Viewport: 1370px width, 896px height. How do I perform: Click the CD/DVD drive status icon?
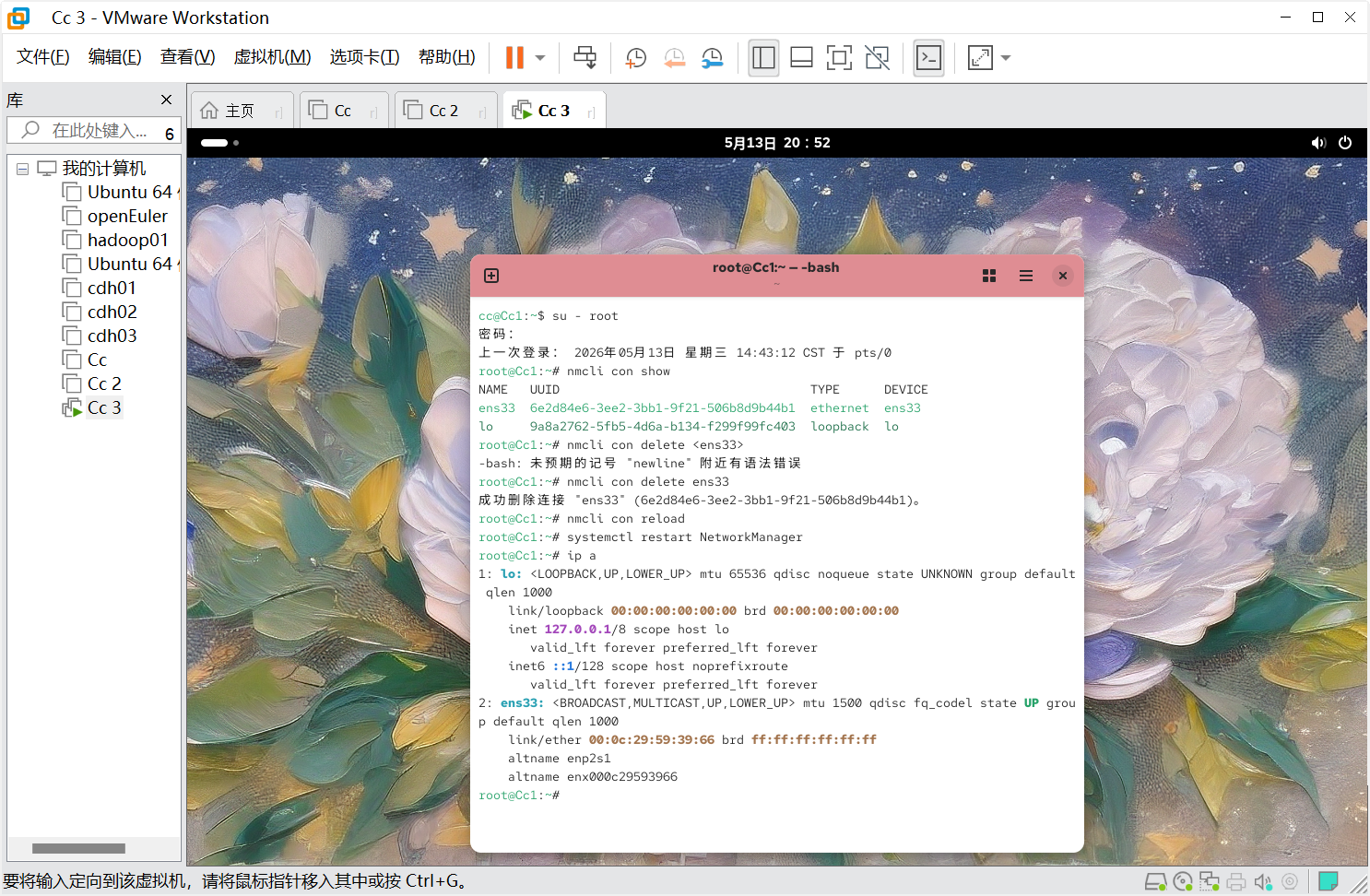(1183, 882)
